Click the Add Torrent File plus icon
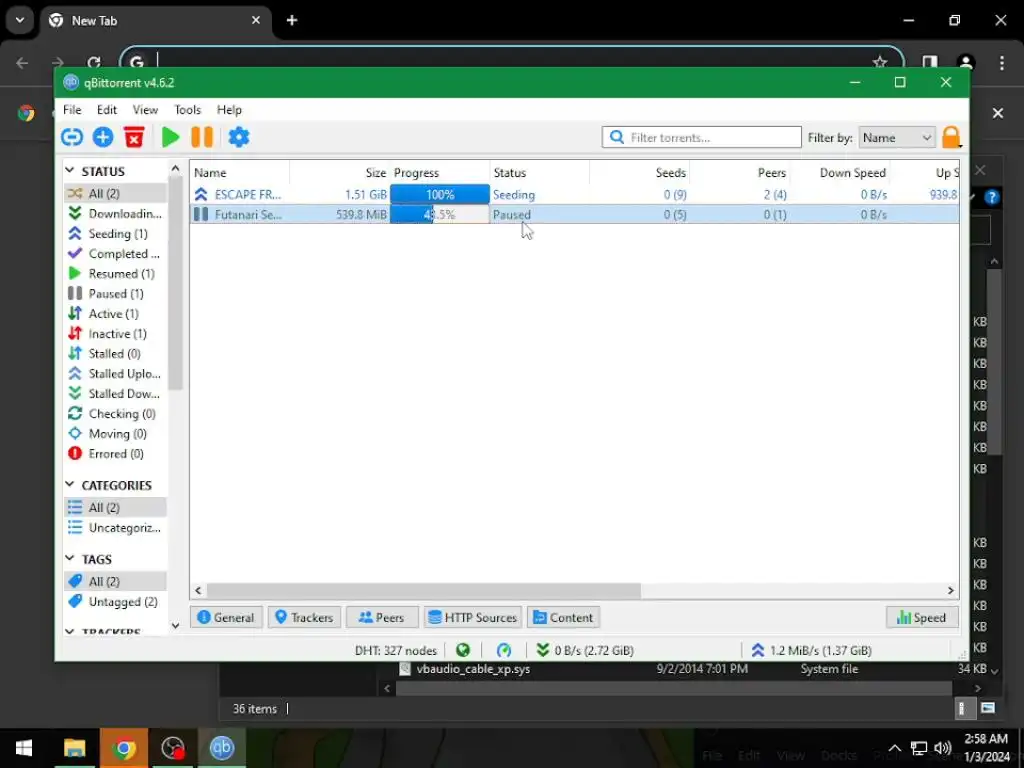 [103, 137]
